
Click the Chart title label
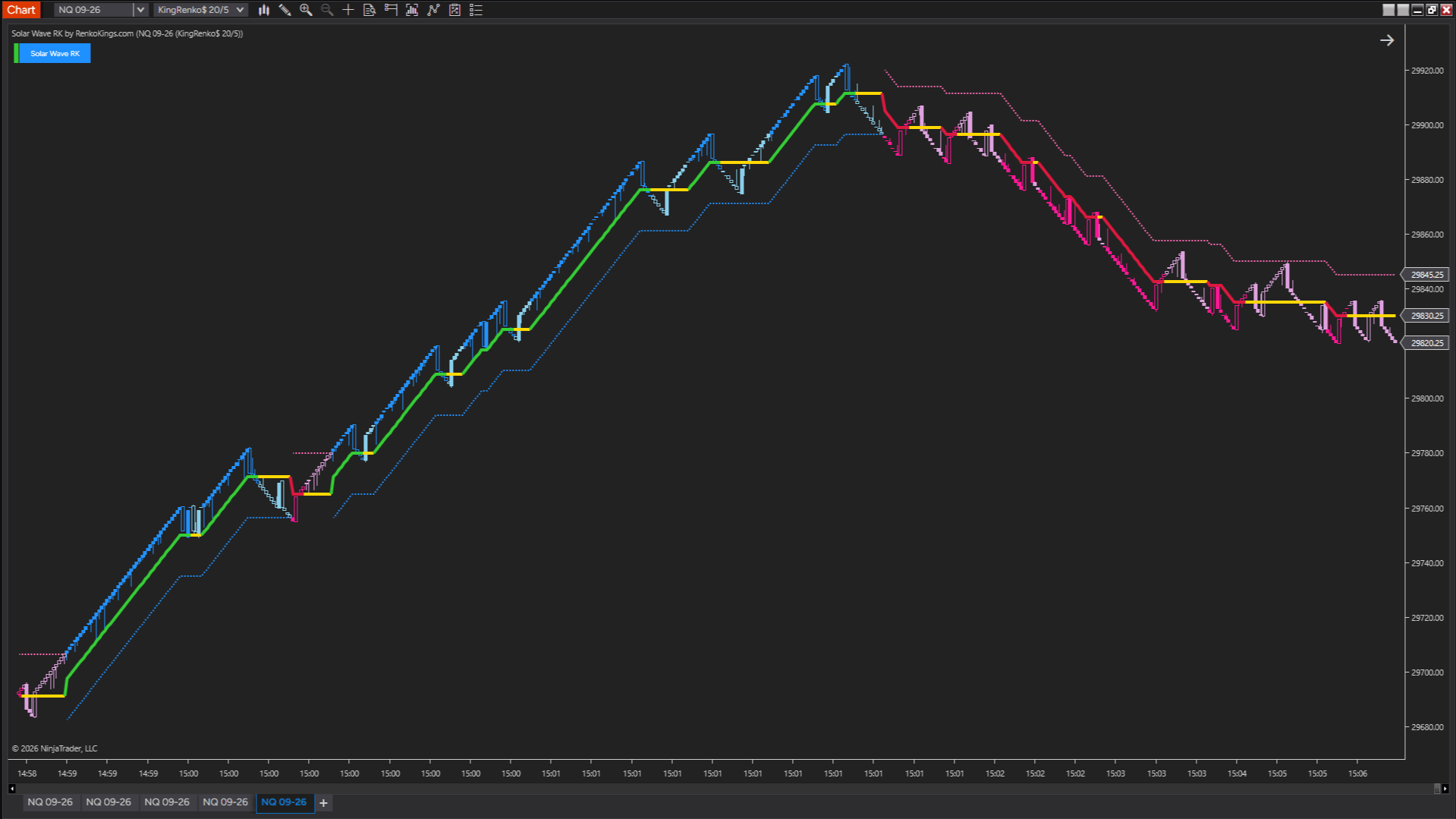(21, 10)
